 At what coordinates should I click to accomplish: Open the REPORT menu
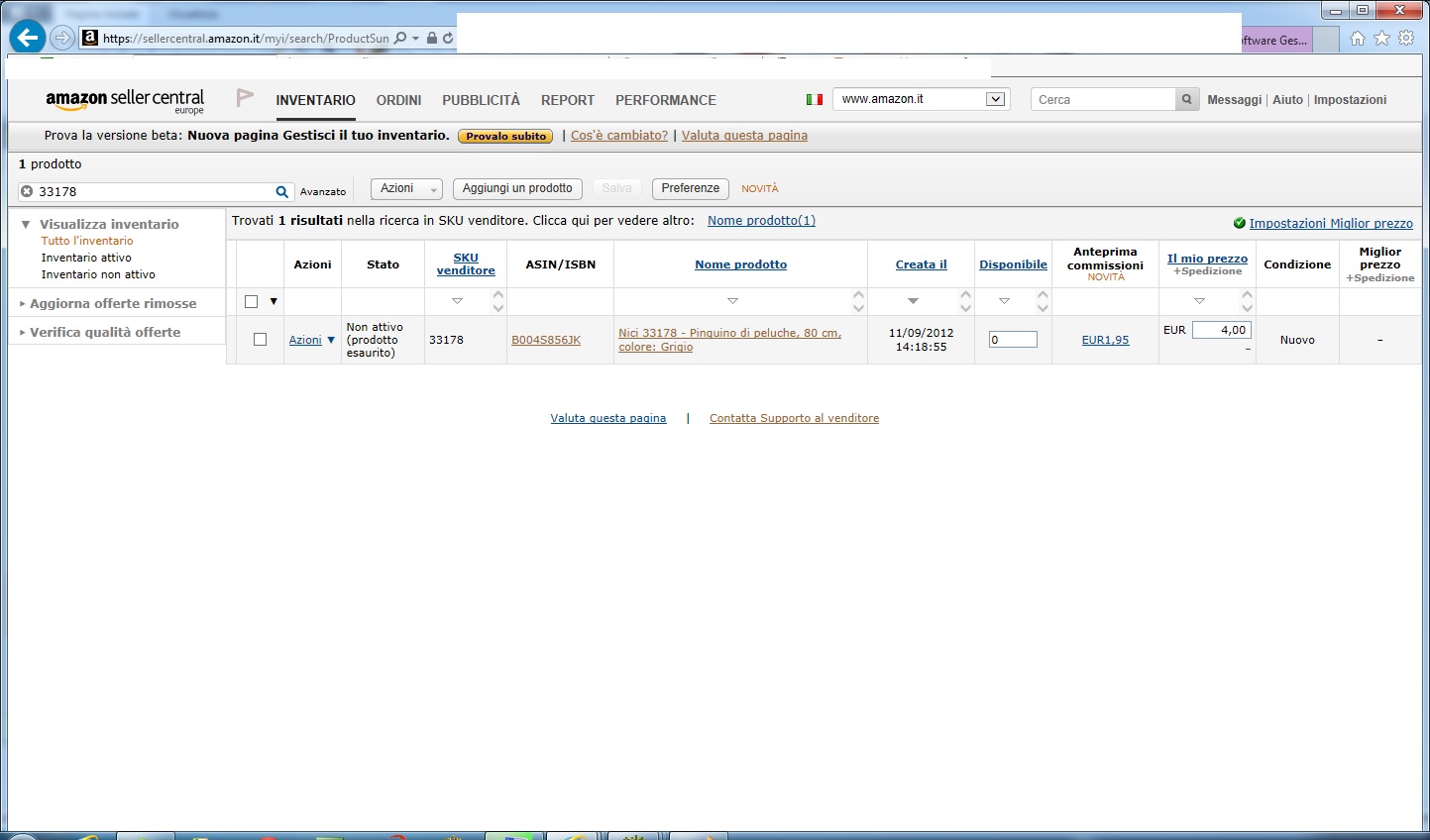tap(568, 100)
